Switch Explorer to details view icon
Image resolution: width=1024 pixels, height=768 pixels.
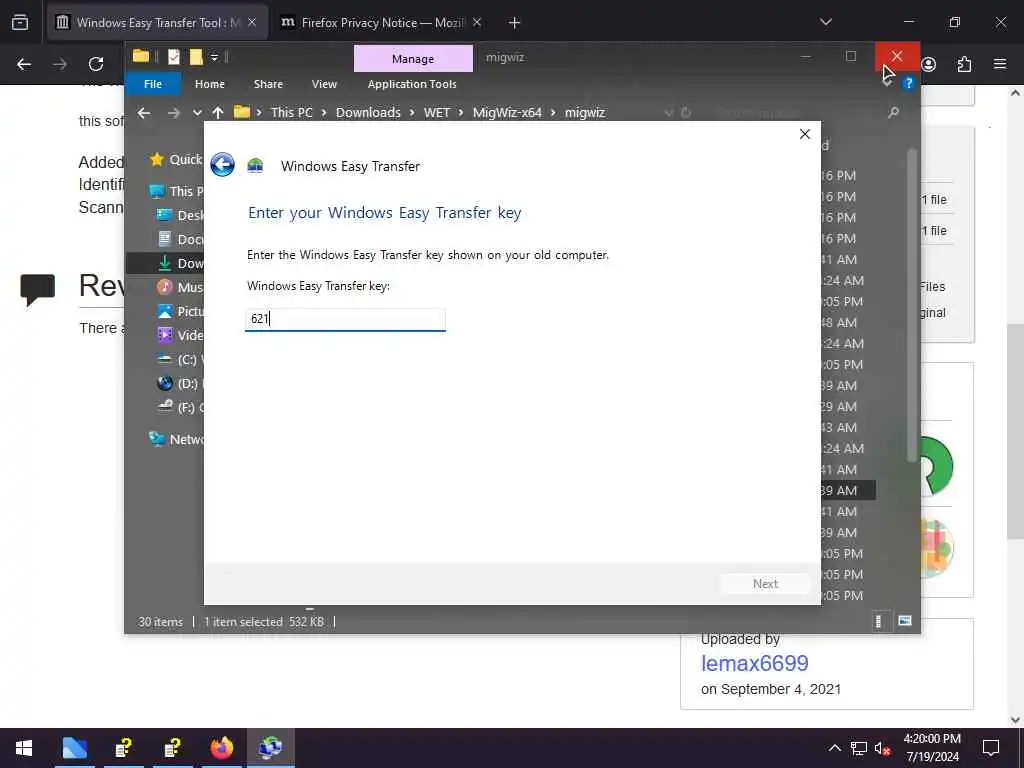[x=878, y=621]
